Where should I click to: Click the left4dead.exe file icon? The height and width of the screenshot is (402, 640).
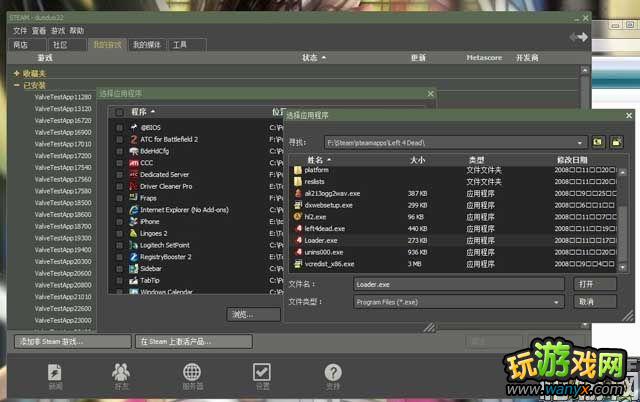point(299,229)
